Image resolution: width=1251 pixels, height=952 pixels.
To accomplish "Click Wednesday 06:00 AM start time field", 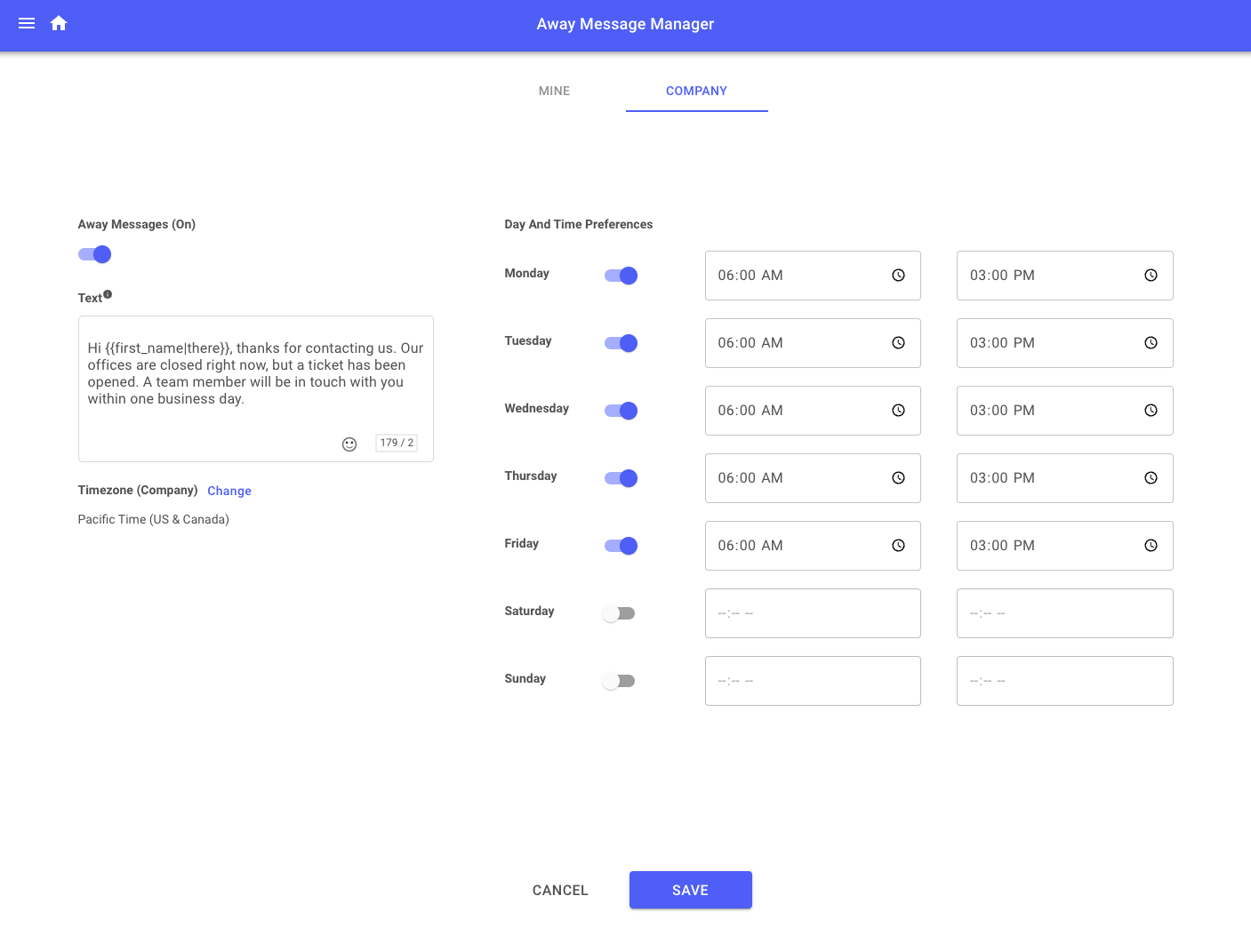I will (813, 411).
